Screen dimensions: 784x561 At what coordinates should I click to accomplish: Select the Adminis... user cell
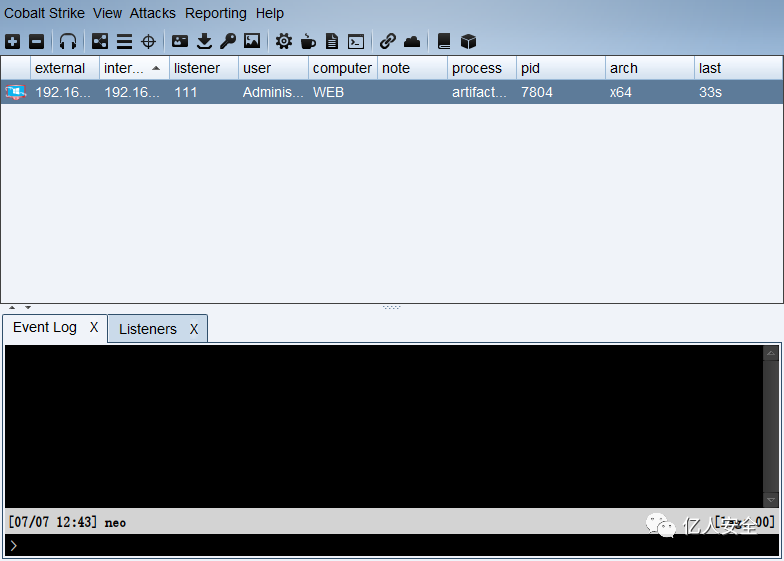[273, 92]
